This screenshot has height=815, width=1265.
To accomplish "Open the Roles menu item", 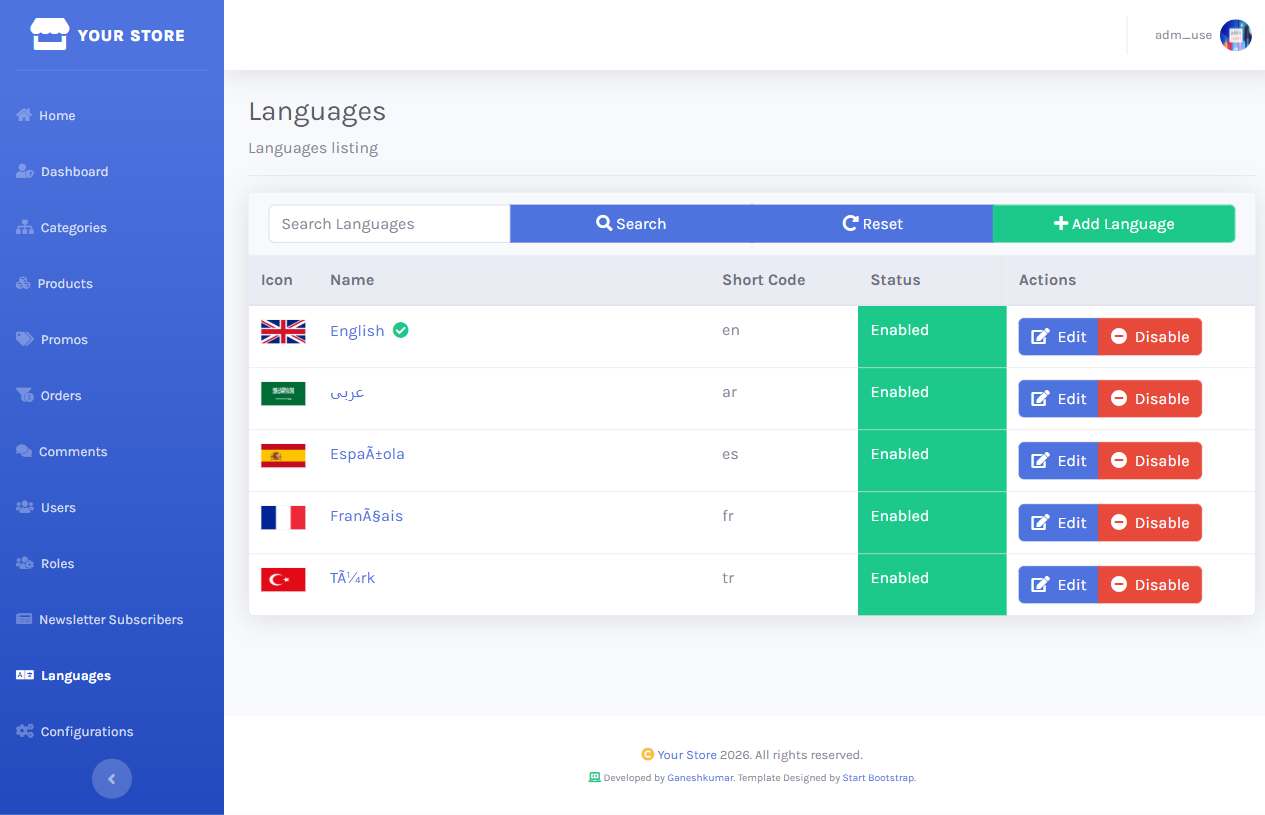I will tap(112, 563).
